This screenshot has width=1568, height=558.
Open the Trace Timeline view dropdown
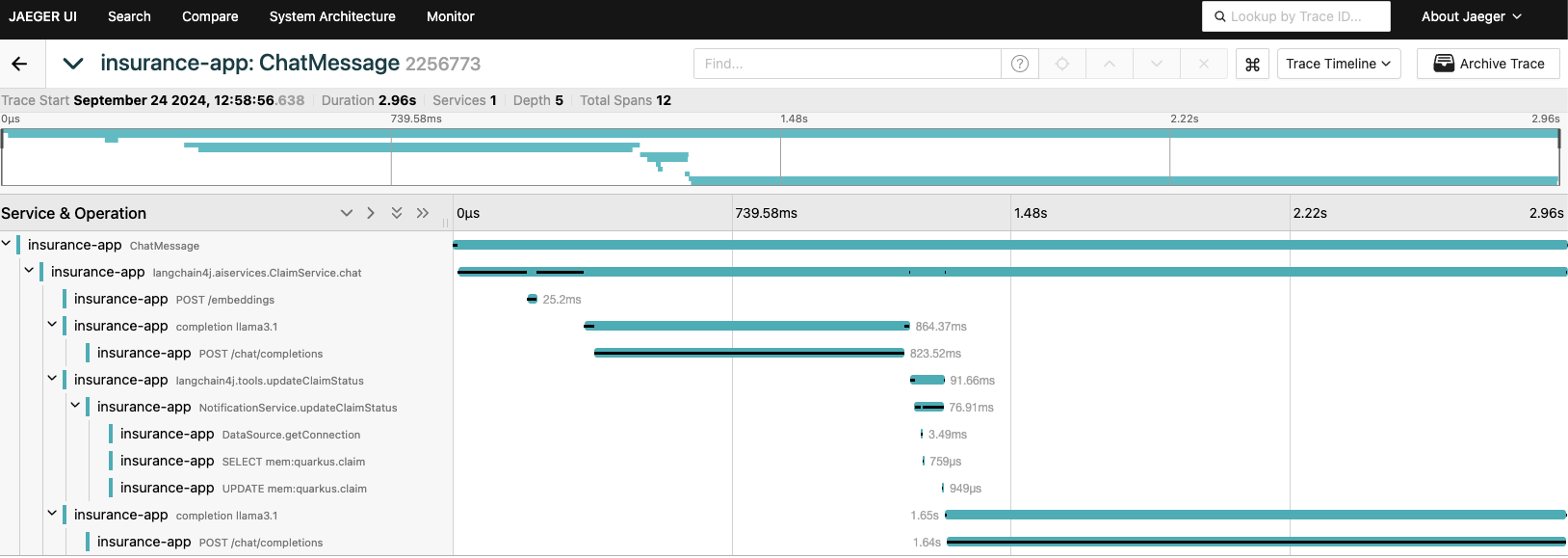[x=1338, y=64]
